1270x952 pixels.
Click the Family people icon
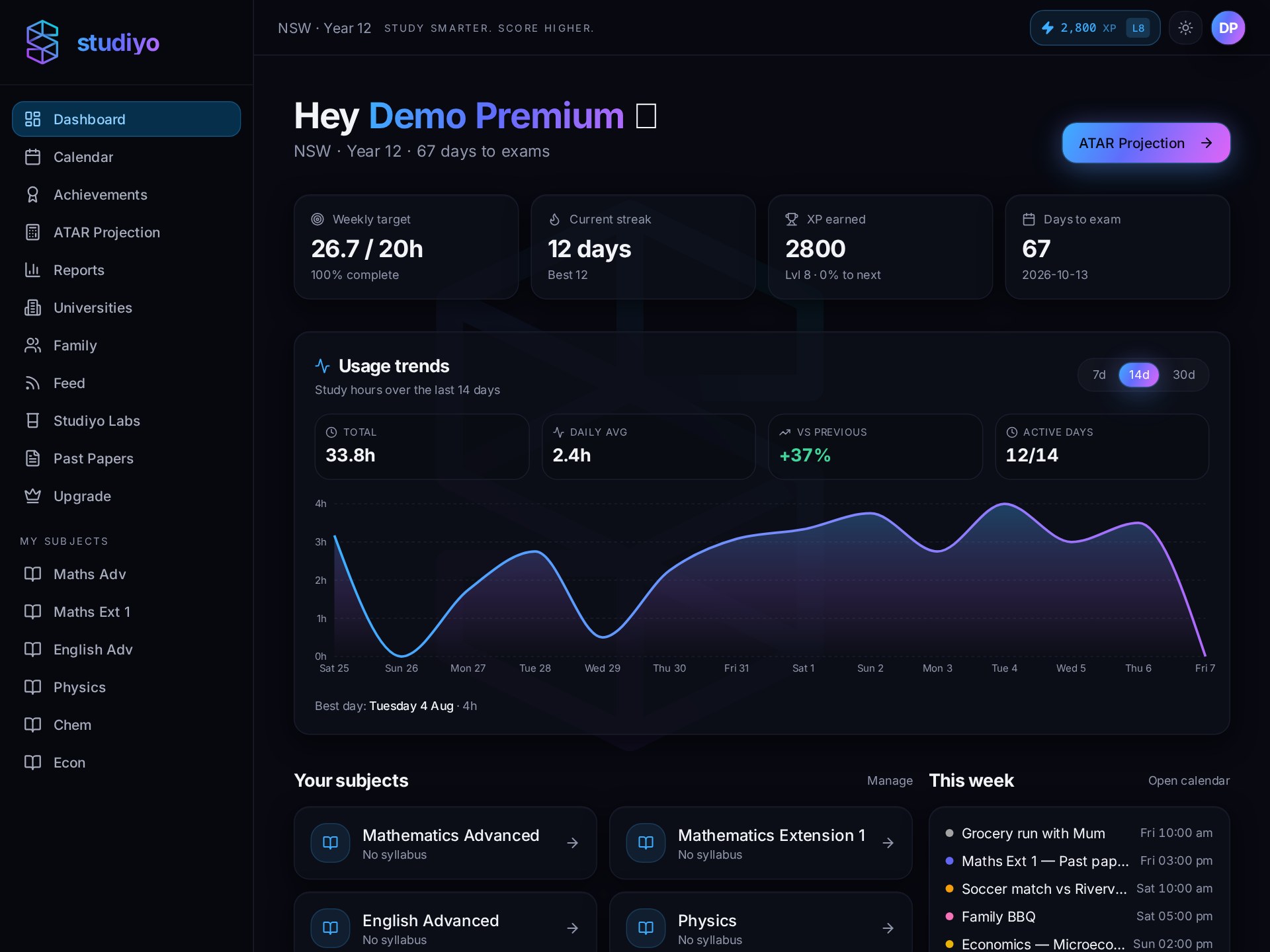point(32,345)
